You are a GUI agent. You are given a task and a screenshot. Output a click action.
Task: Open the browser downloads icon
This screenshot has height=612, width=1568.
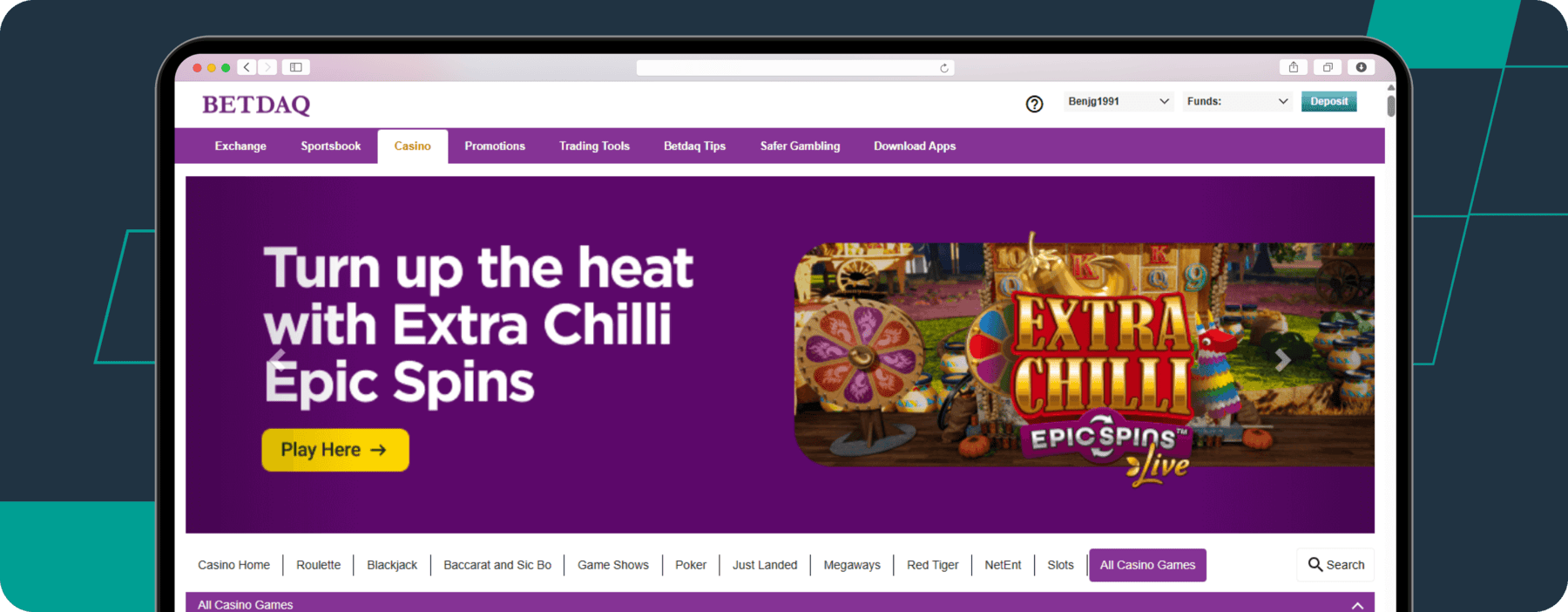coord(1362,67)
